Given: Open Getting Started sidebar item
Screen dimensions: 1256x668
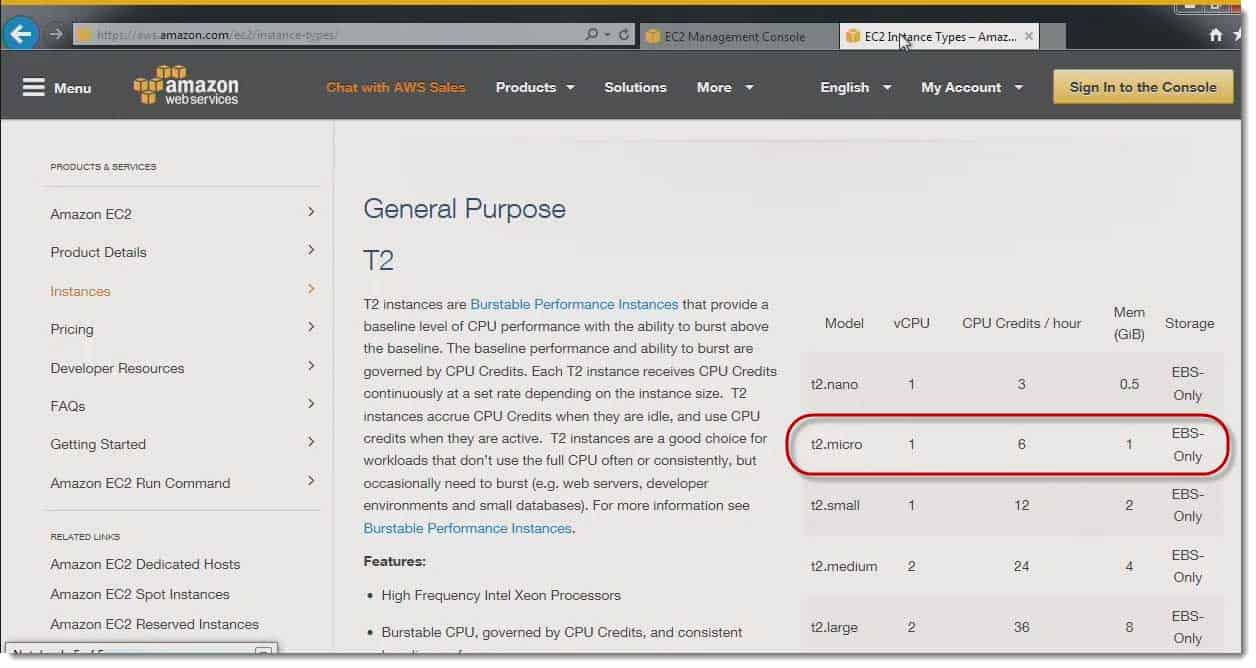Looking at the screenshot, I should [98, 444].
